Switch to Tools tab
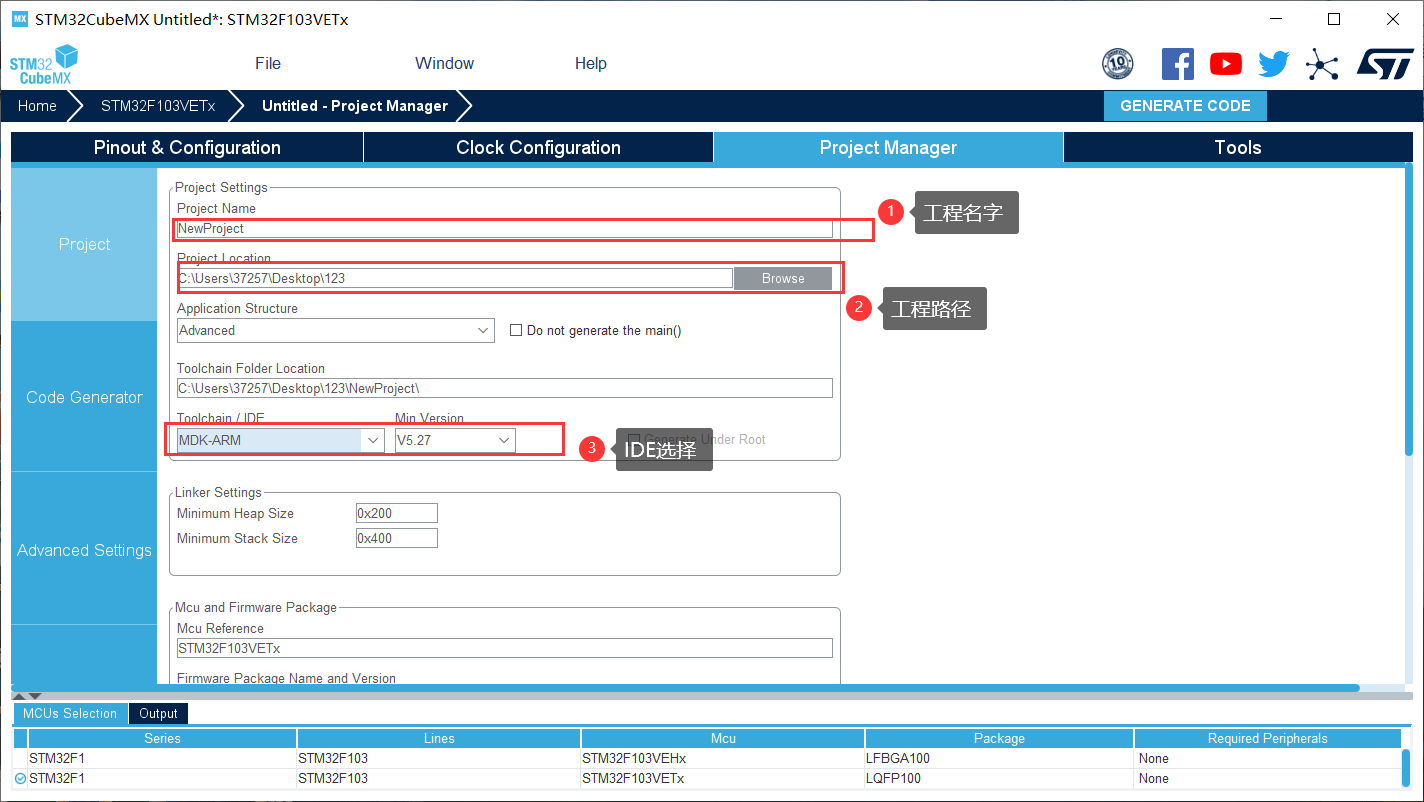Viewport: 1424px width, 802px height. point(1238,148)
